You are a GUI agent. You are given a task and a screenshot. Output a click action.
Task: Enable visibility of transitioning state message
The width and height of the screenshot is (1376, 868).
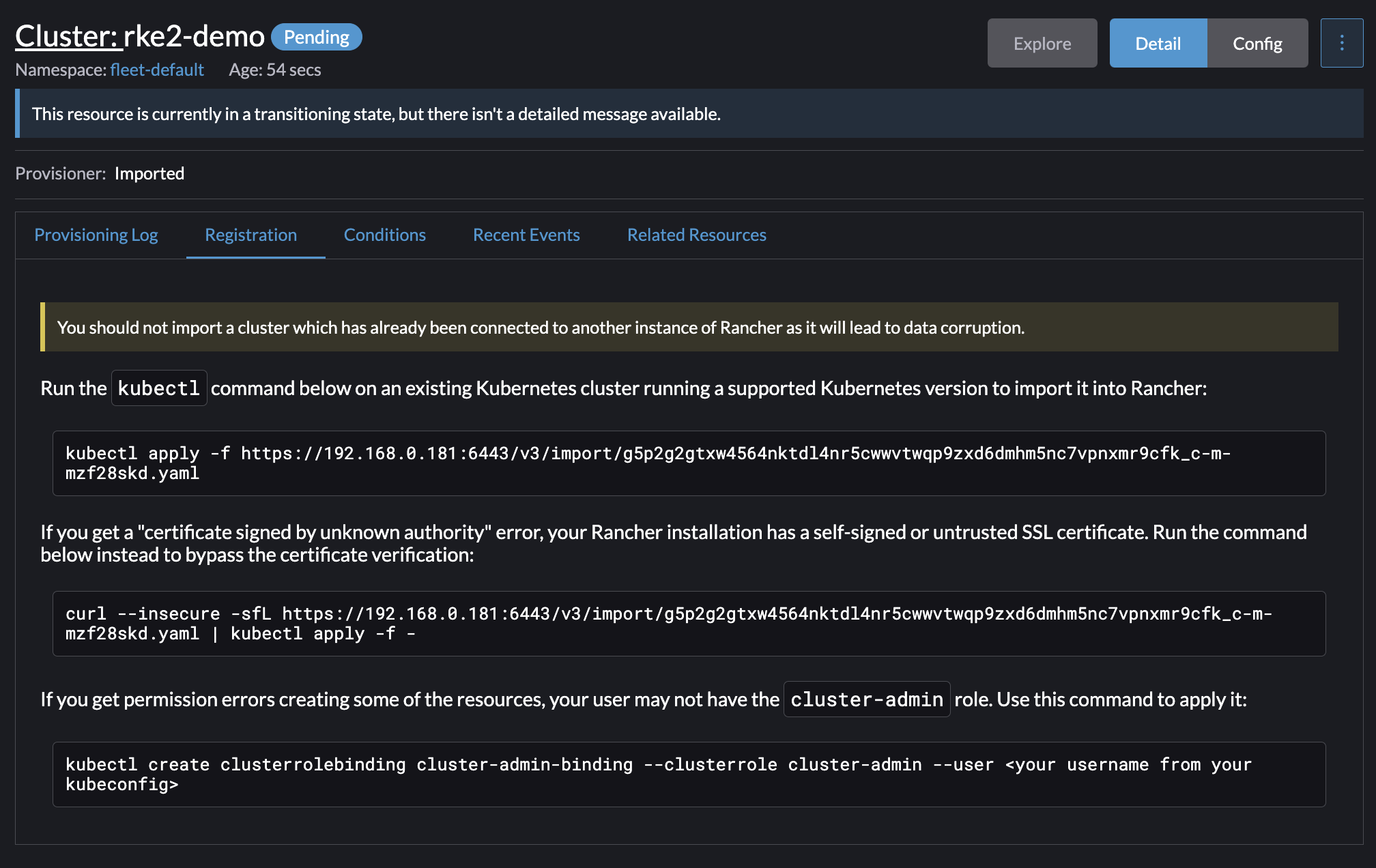tap(688, 114)
